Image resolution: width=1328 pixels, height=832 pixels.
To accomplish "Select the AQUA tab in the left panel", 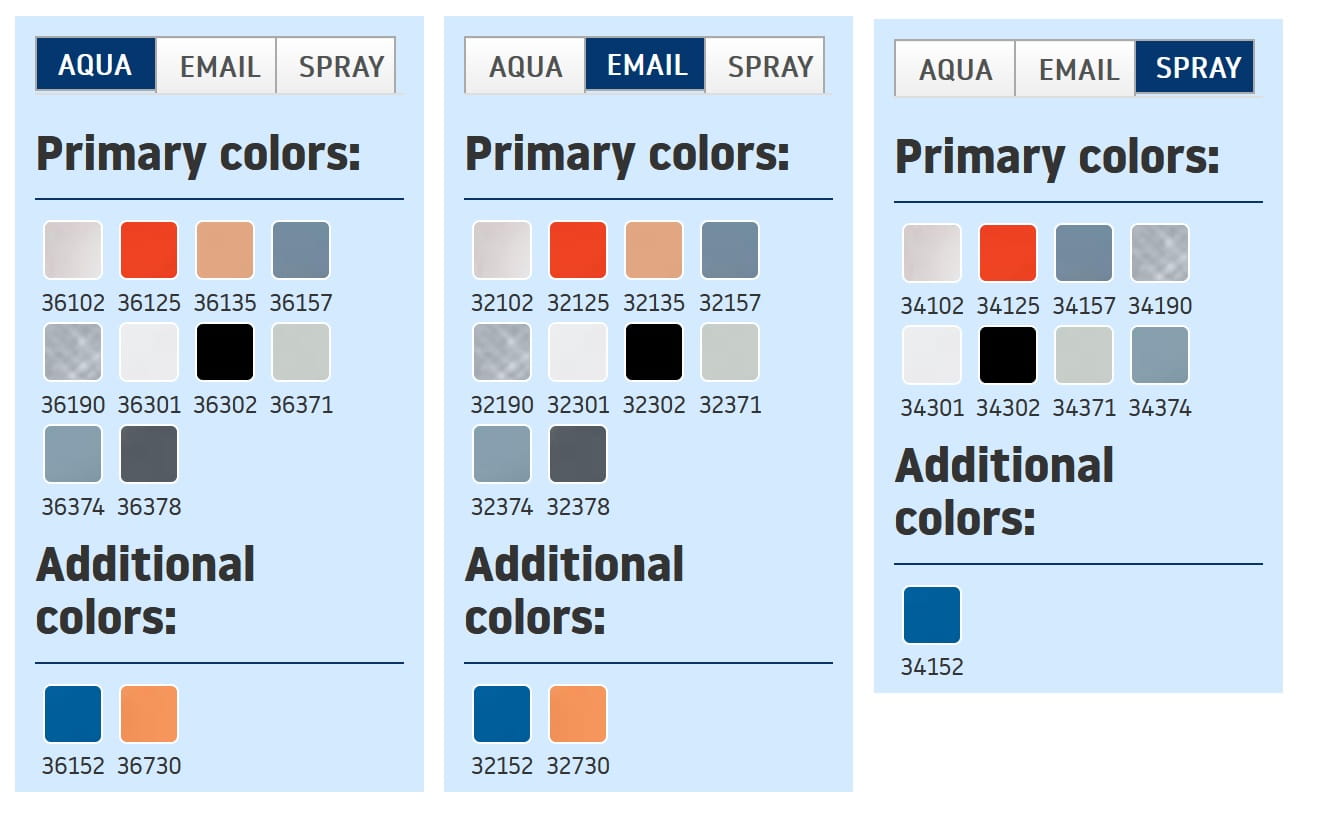I will (x=96, y=66).
